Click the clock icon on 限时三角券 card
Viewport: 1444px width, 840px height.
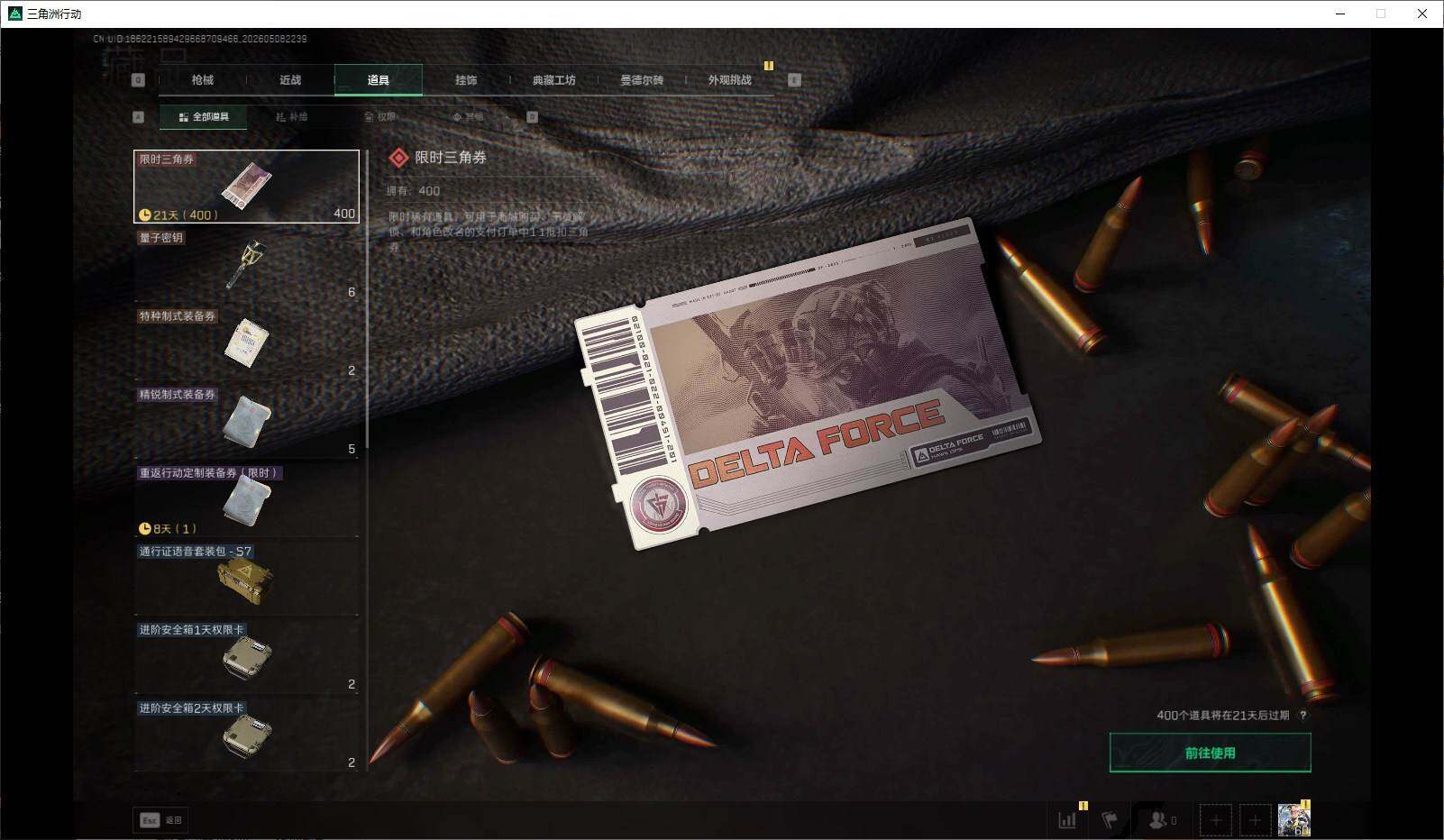pyautogui.click(x=144, y=215)
